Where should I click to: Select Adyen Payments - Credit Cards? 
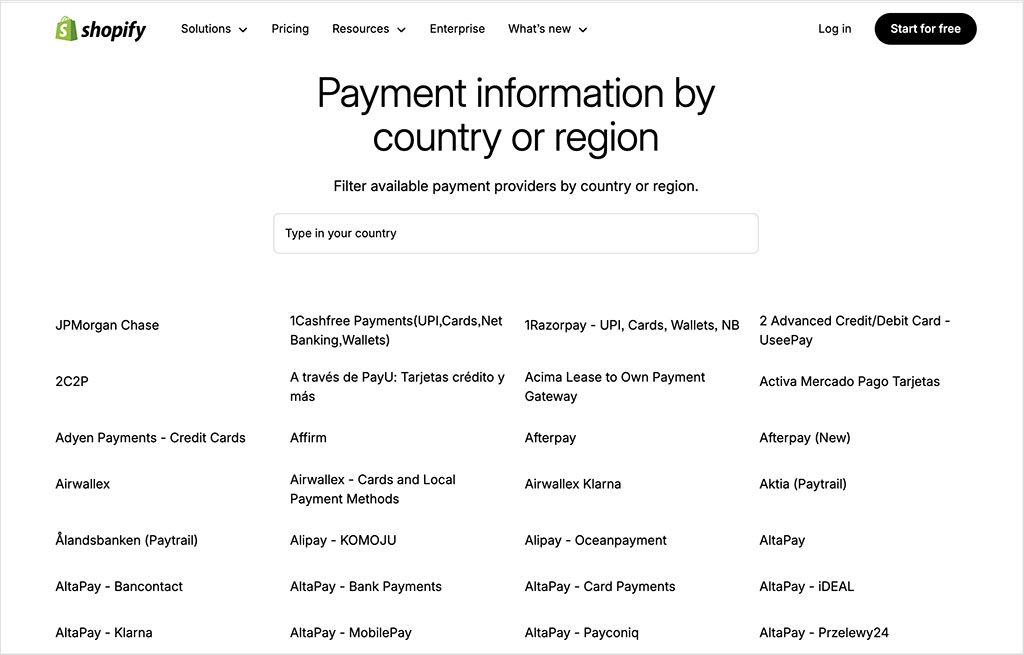click(x=150, y=438)
